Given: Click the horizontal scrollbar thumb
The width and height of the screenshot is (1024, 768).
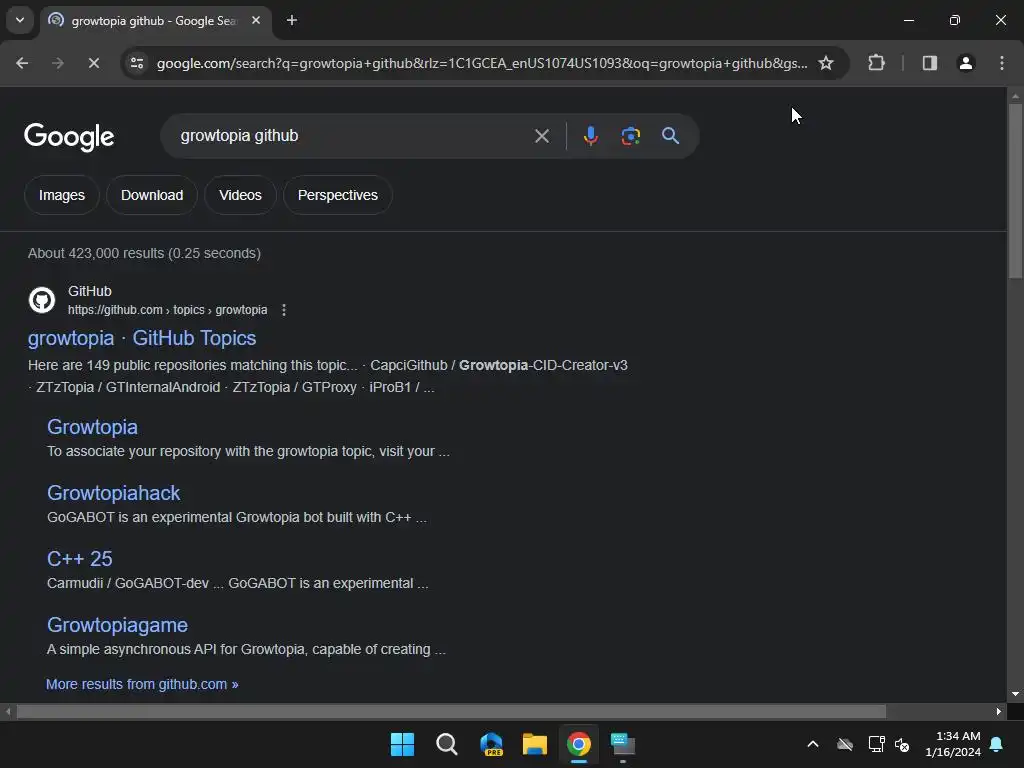Looking at the screenshot, I should click(451, 712).
